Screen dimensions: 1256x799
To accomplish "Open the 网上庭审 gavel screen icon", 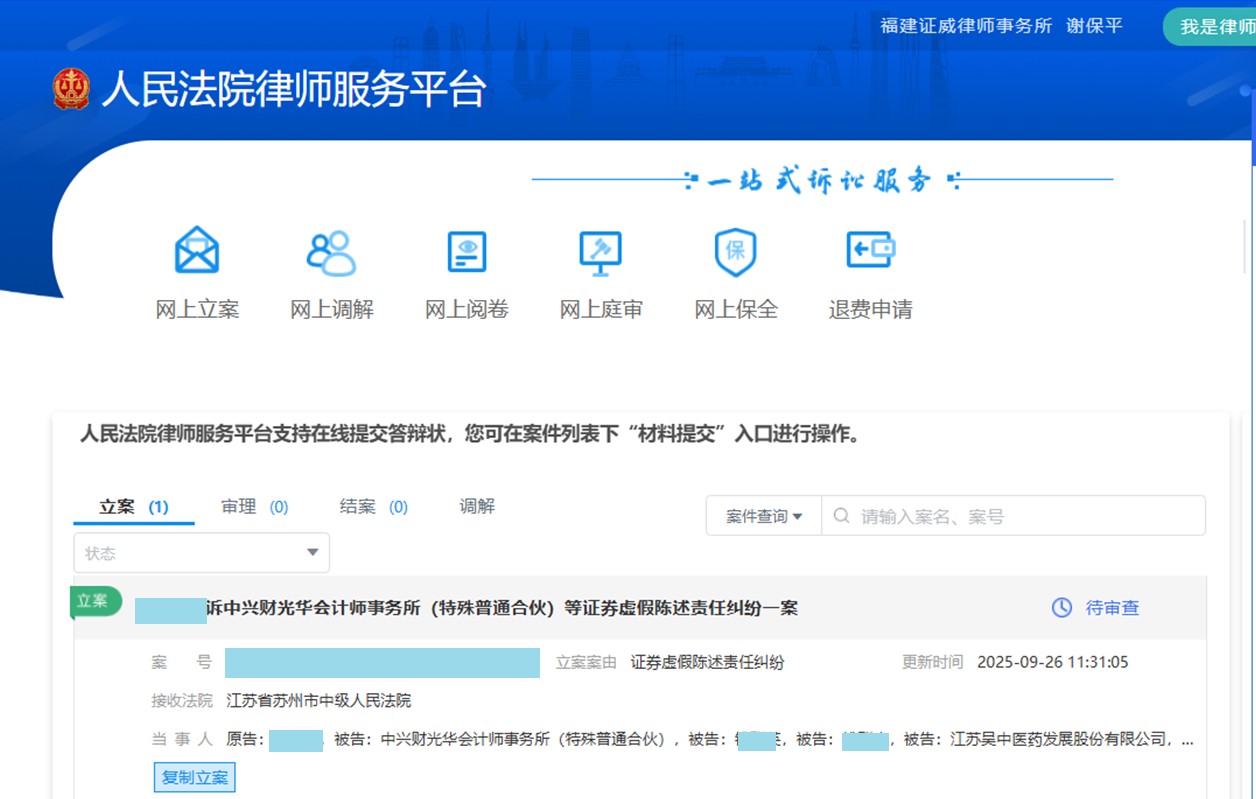I will 601,253.
